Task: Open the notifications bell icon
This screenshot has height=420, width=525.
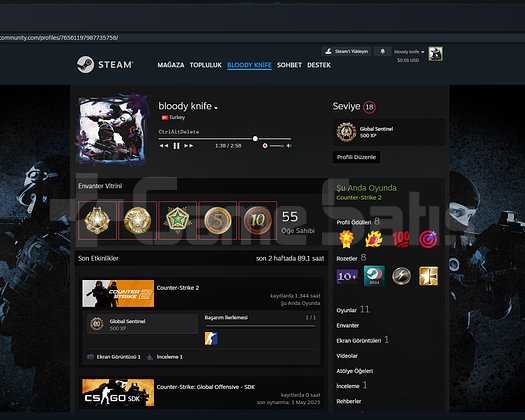Action: click(382, 51)
